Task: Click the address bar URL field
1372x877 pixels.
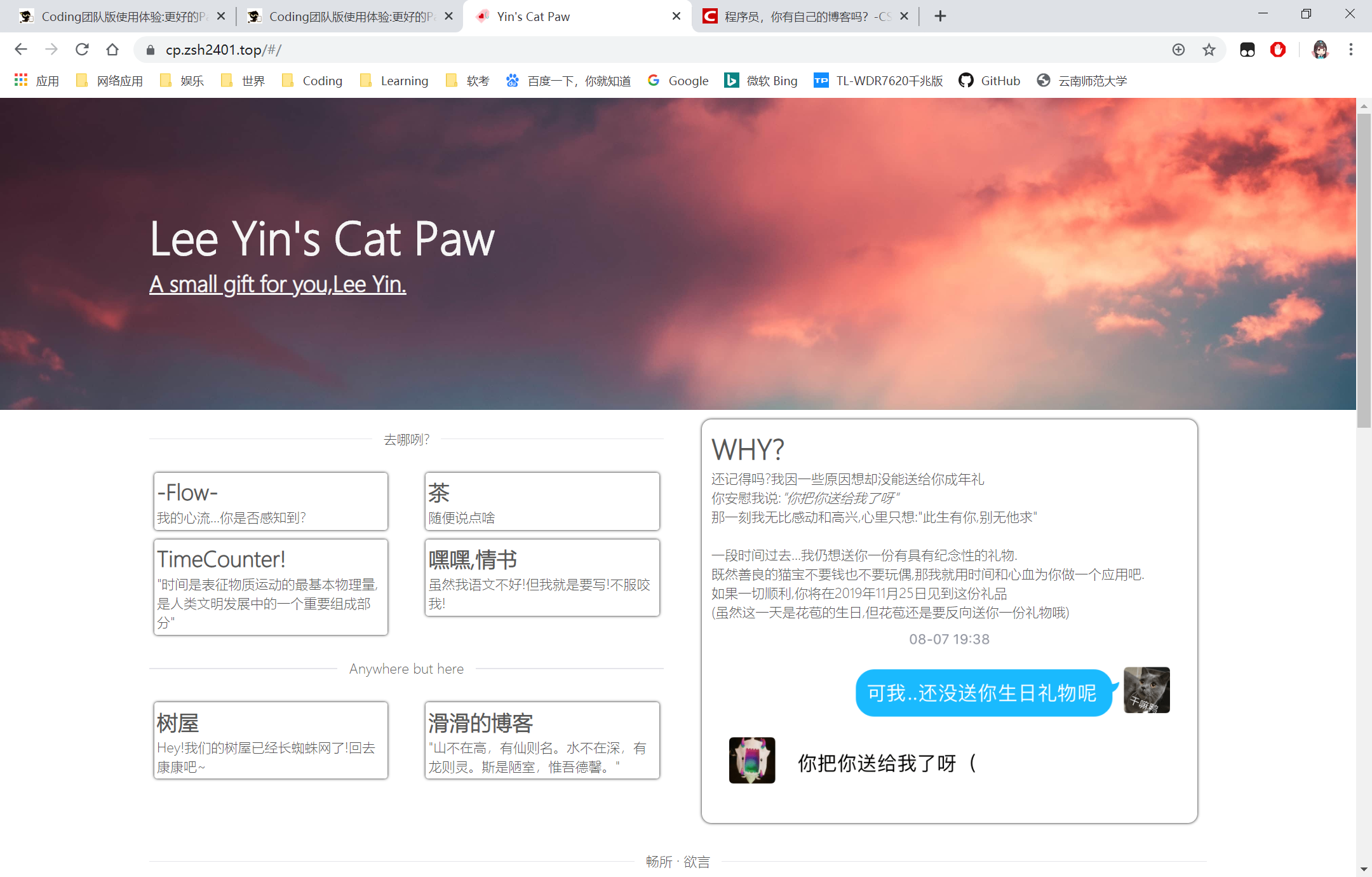Action: (x=635, y=50)
